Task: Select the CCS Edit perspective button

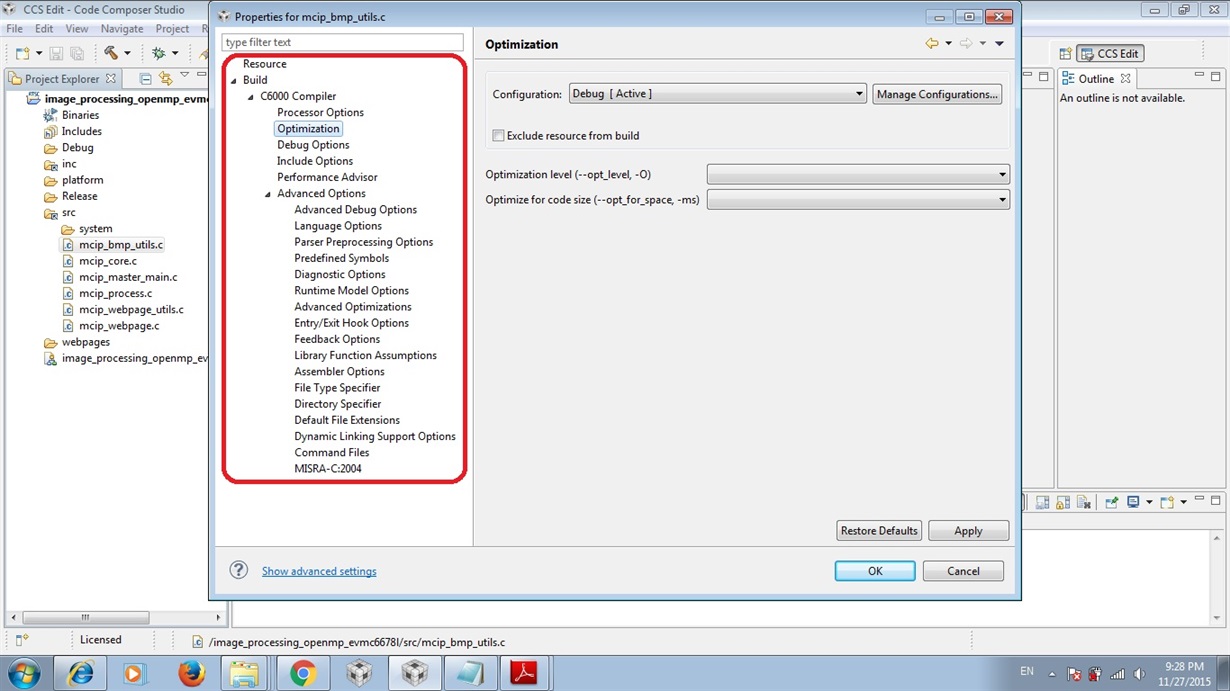Action: tap(1110, 54)
